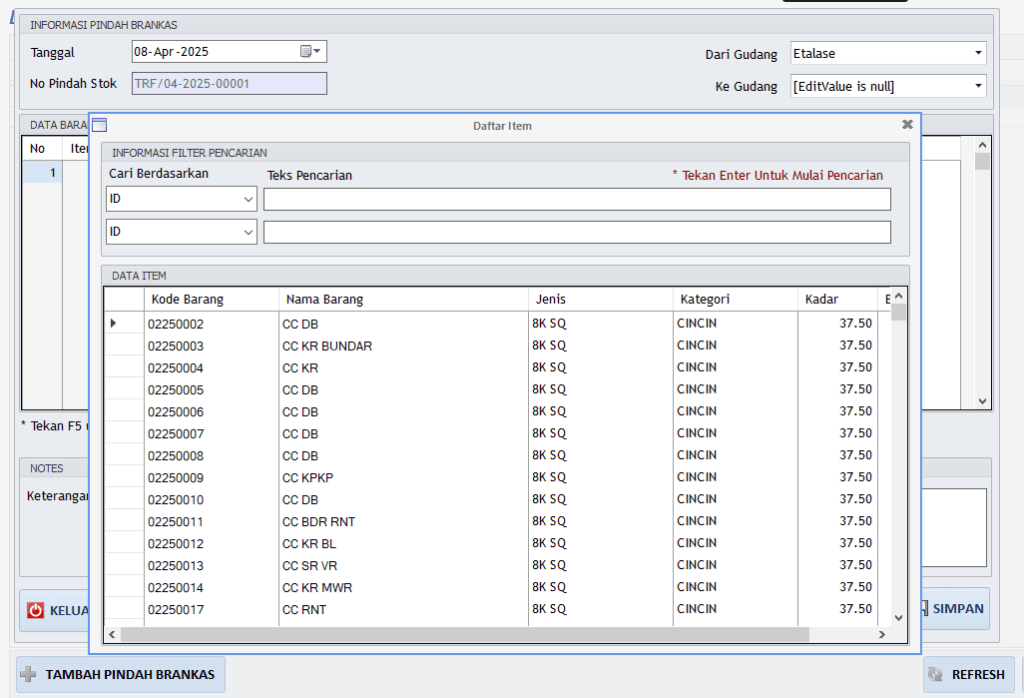Click the item name CC KR BL
The height and width of the screenshot is (698, 1024).
click(309, 544)
